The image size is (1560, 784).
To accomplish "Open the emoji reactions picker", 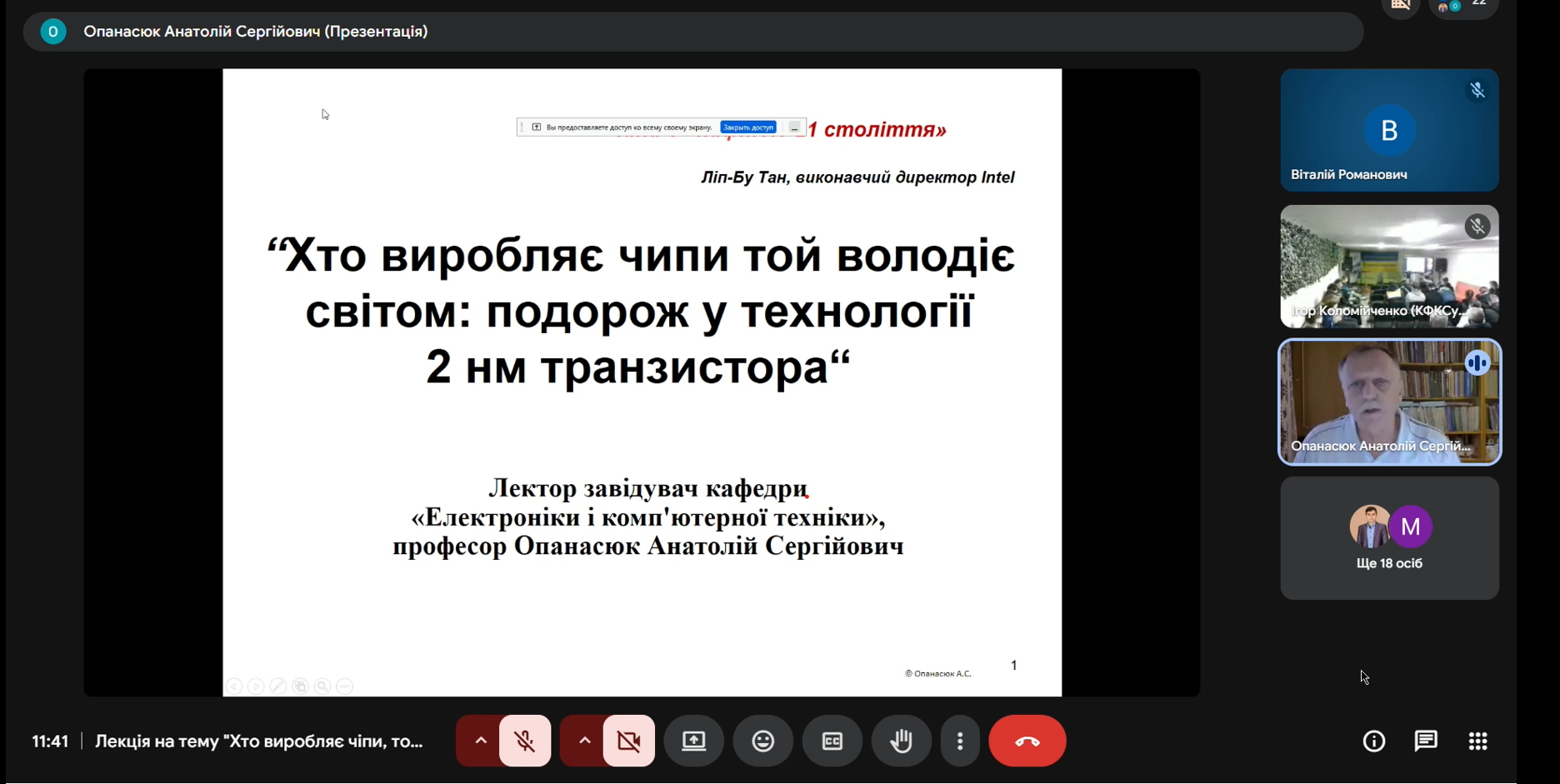I will (x=762, y=741).
